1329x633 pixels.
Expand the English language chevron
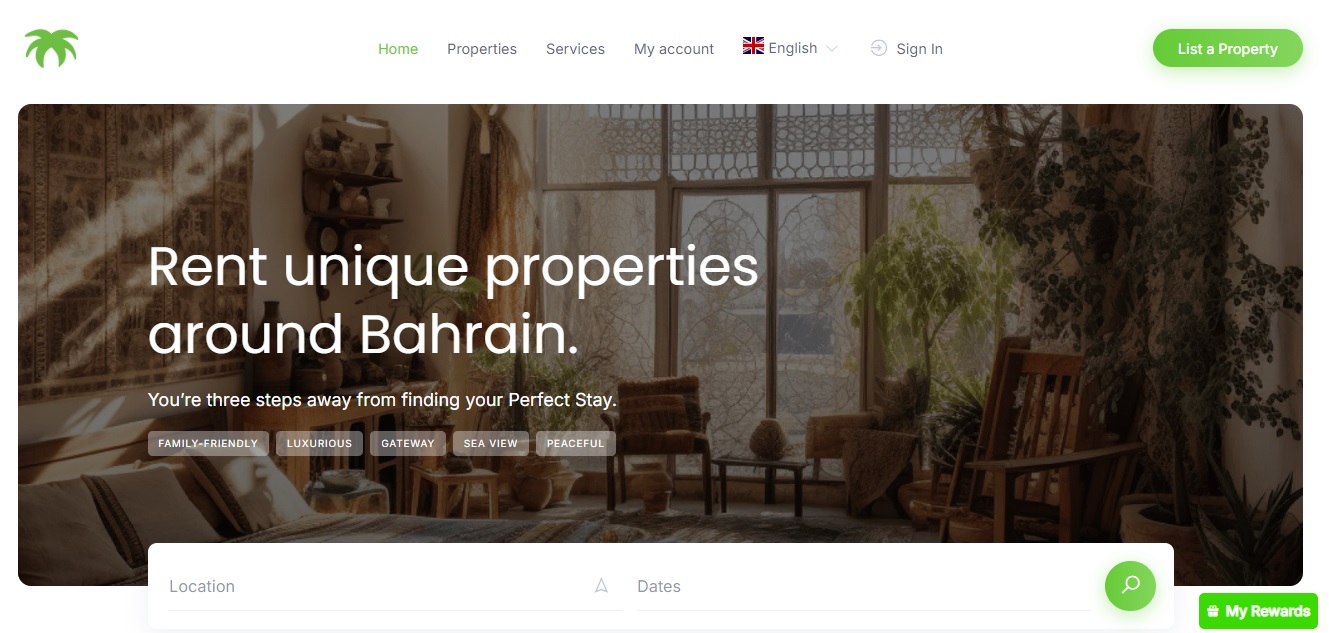(831, 49)
